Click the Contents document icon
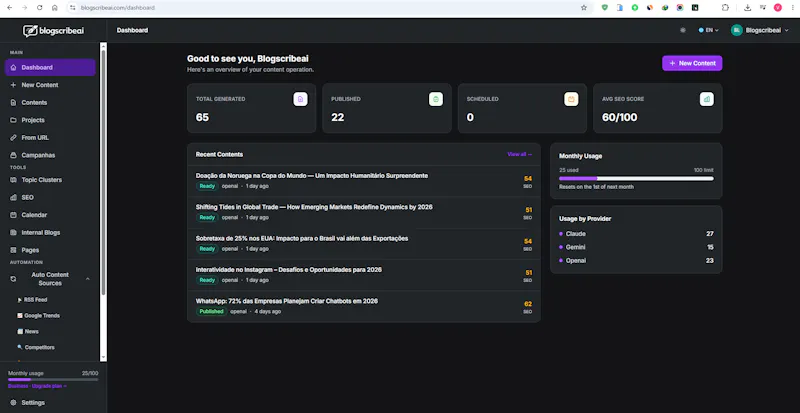 13,103
